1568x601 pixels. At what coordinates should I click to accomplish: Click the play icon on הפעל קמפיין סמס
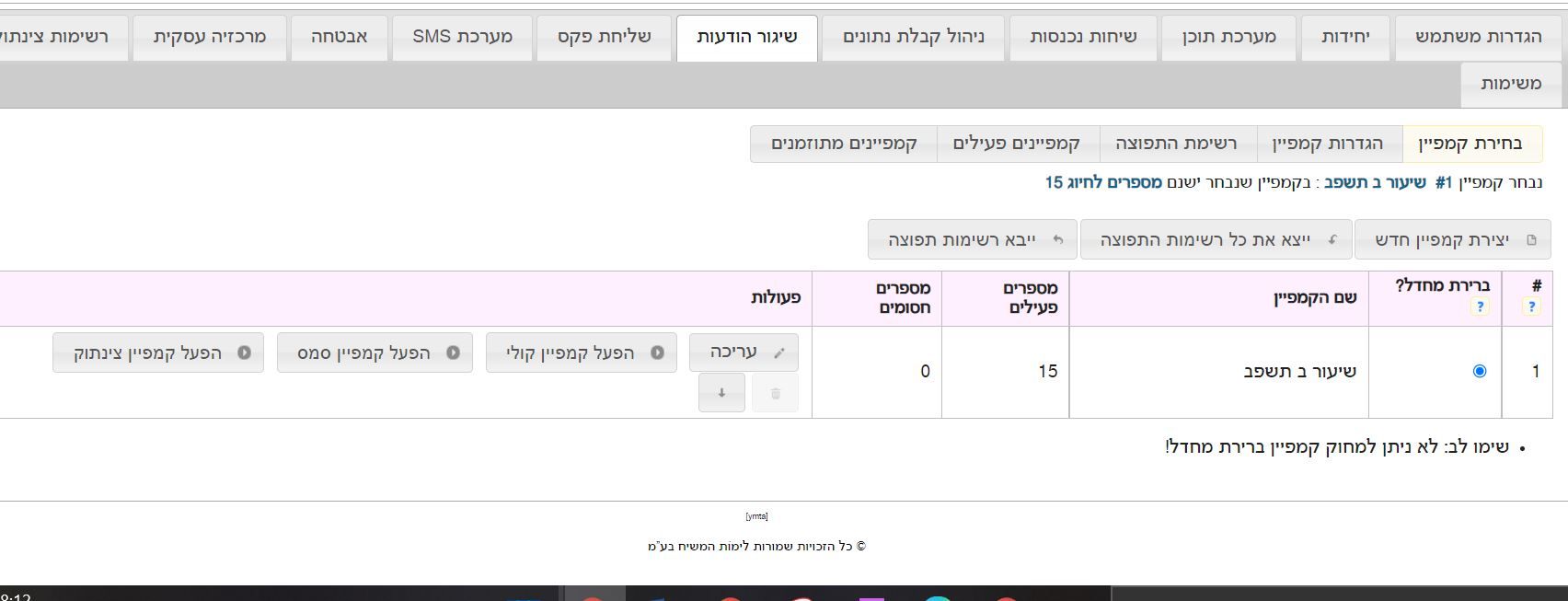tap(453, 353)
